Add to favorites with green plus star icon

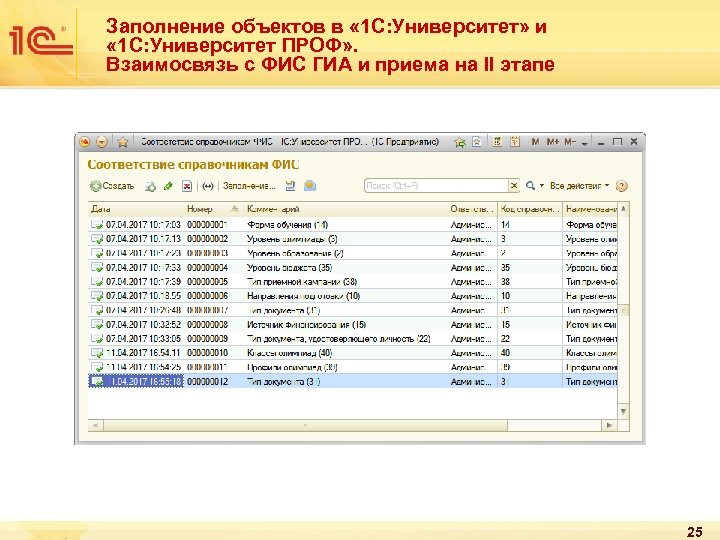click(x=460, y=142)
